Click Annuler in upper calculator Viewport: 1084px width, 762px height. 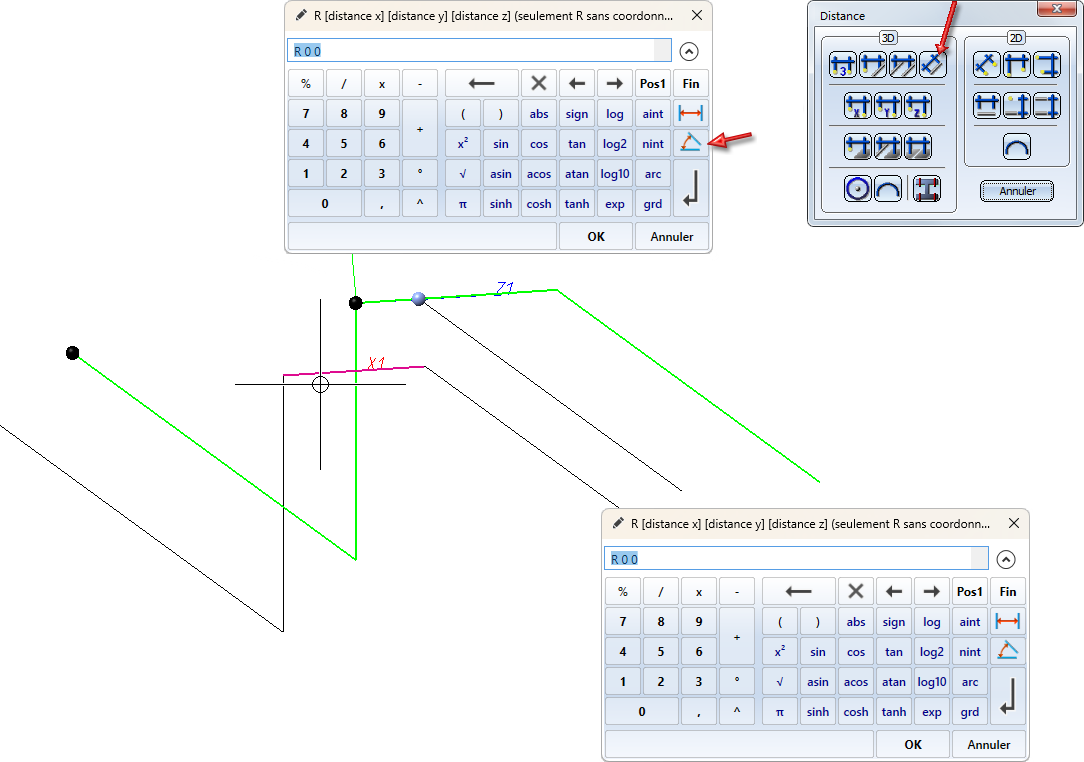tap(671, 236)
